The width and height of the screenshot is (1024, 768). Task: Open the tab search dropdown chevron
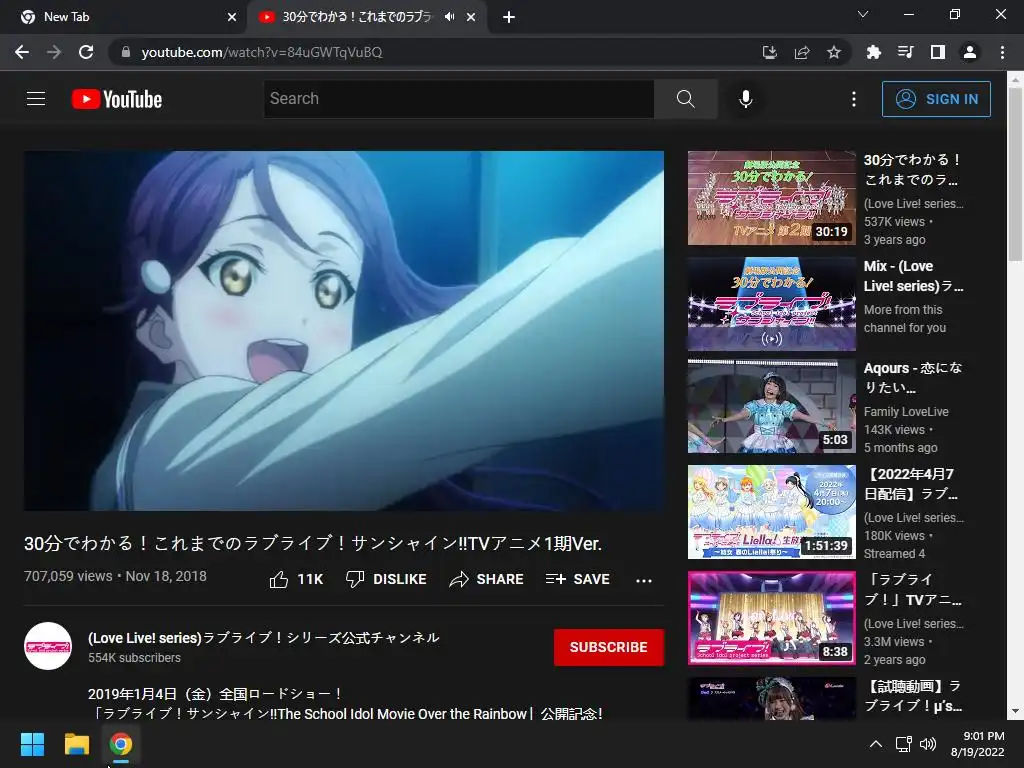coord(863,14)
